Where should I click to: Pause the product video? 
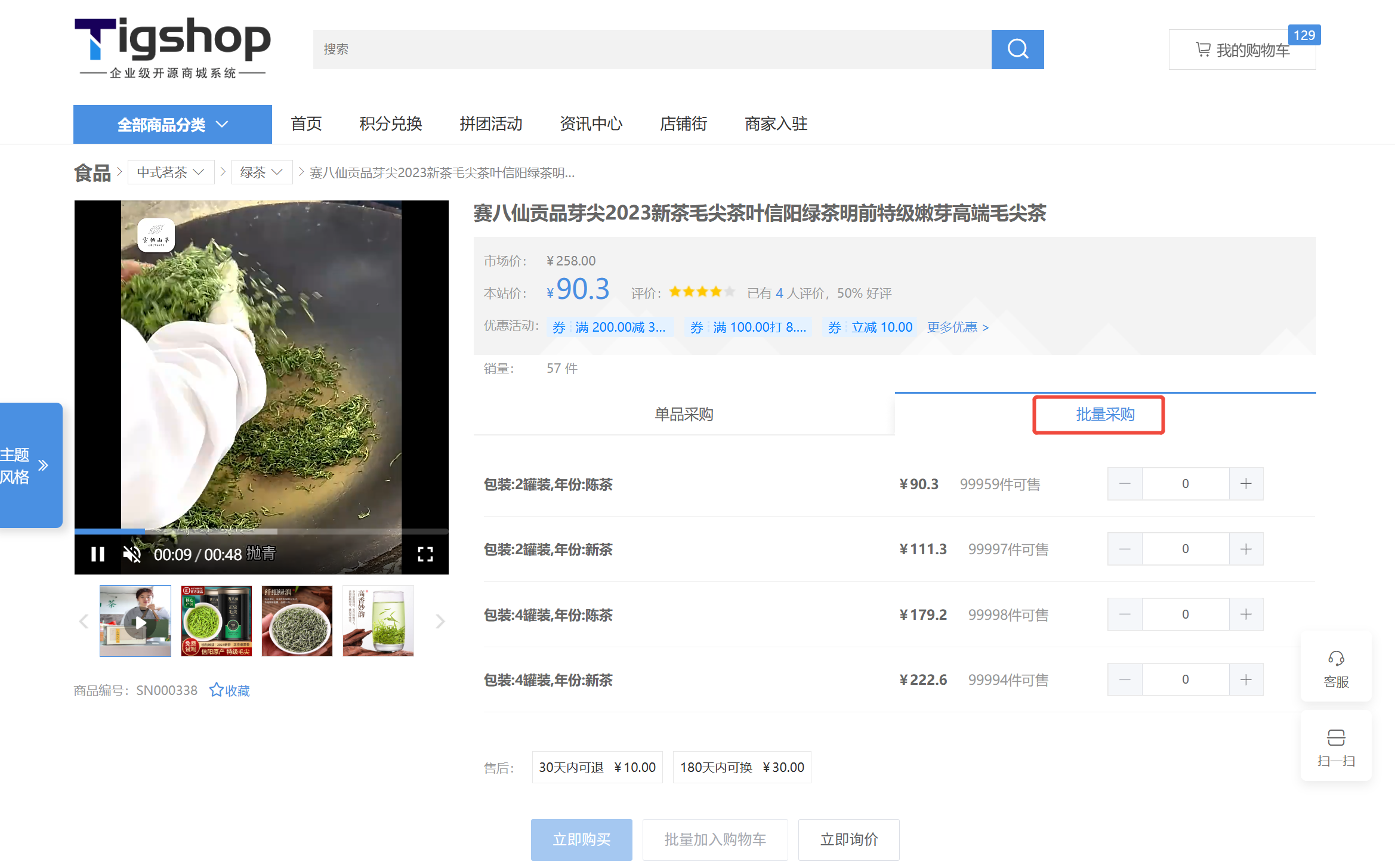click(97, 554)
